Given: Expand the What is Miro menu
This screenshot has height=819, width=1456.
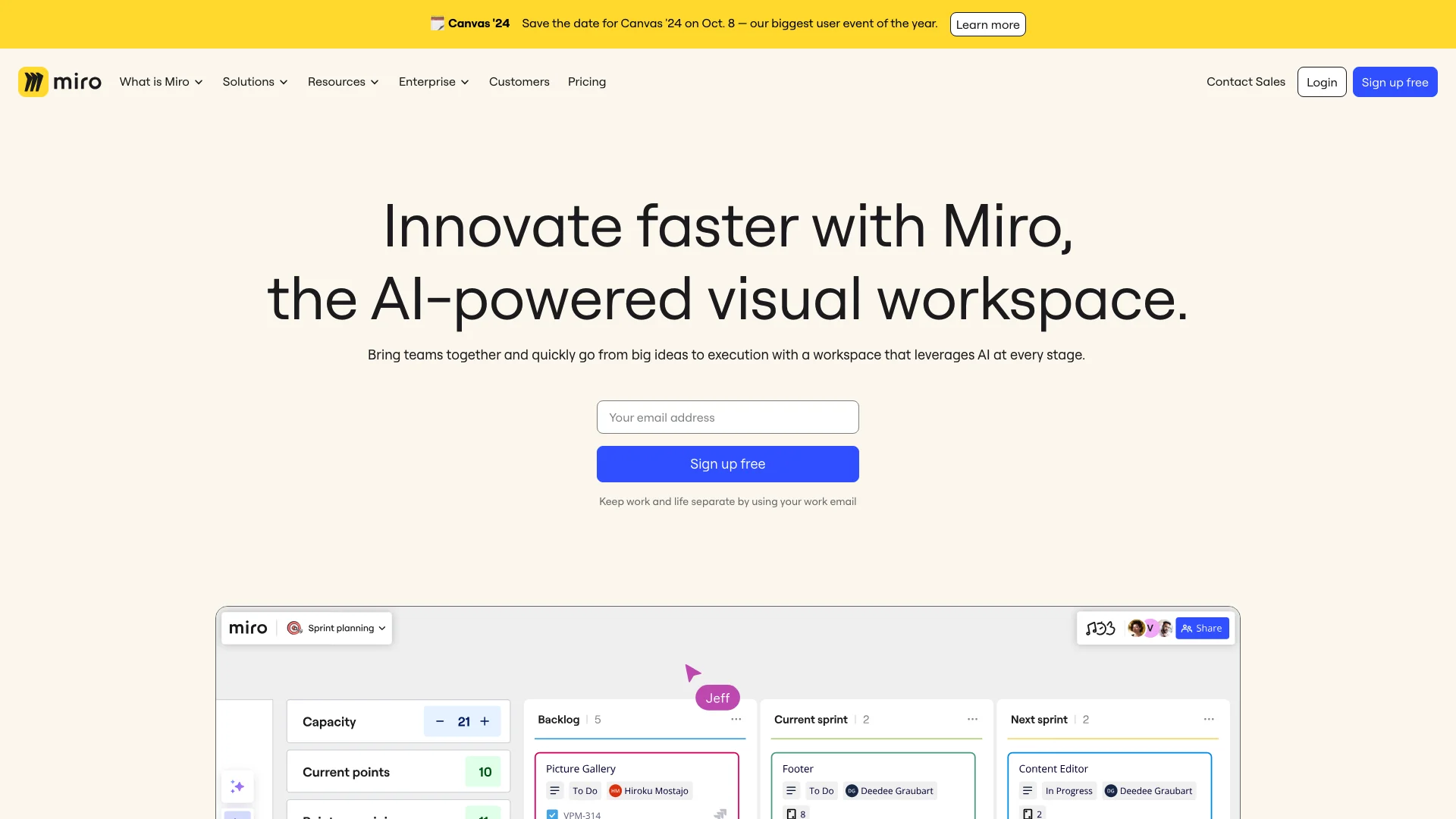Looking at the screenshot, I should [161, 82].
